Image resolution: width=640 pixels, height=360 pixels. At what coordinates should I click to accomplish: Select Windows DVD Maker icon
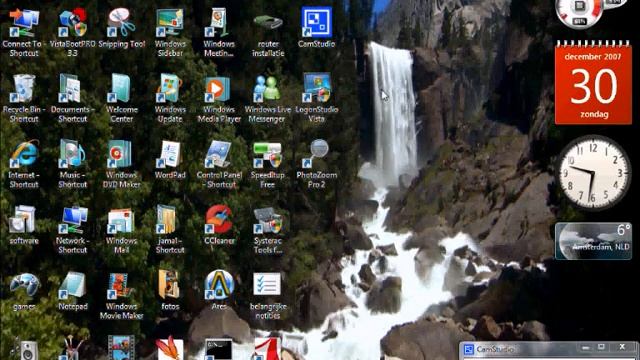[121, 154]
